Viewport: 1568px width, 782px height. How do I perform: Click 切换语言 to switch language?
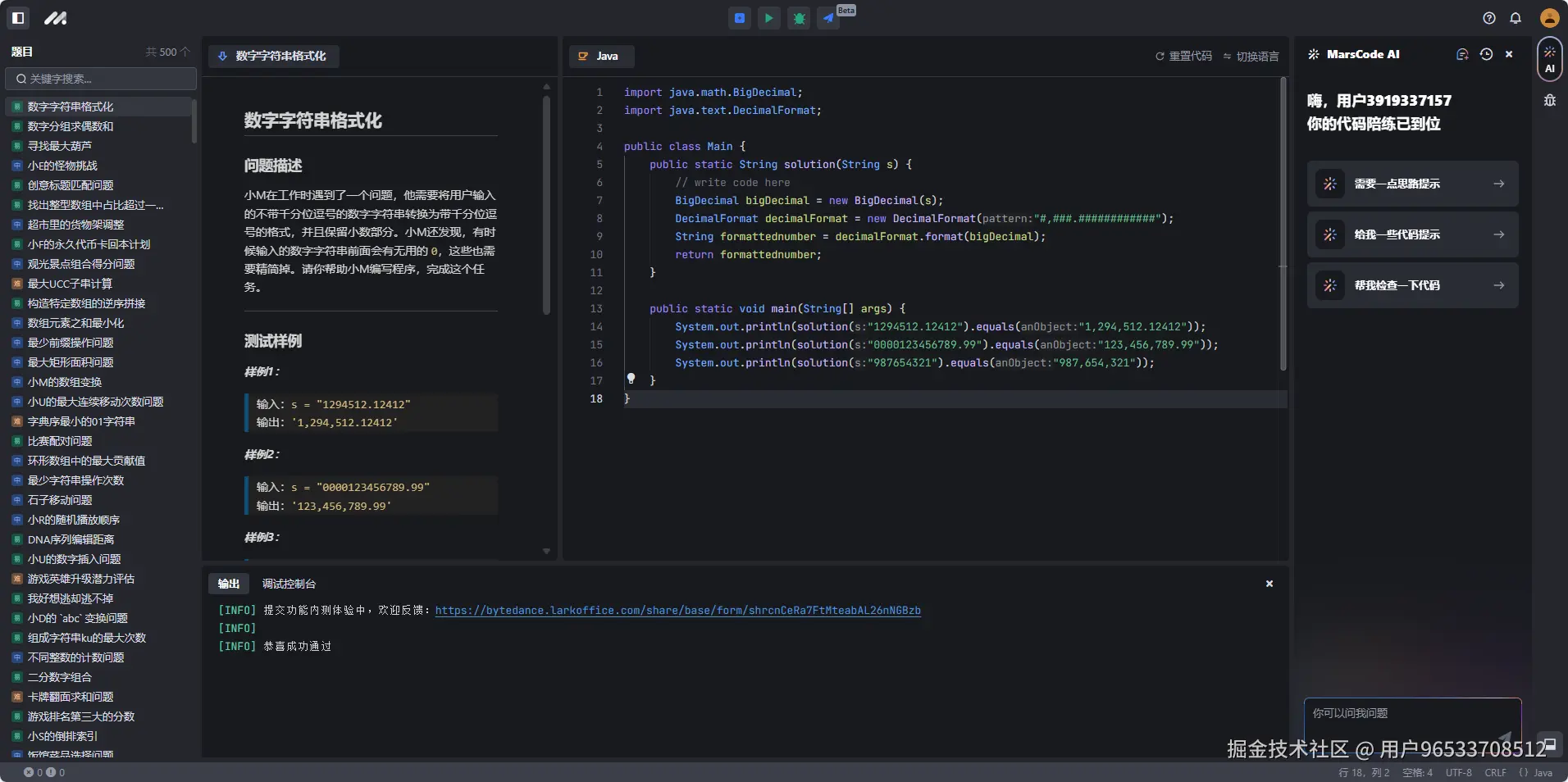(1251, 57)
